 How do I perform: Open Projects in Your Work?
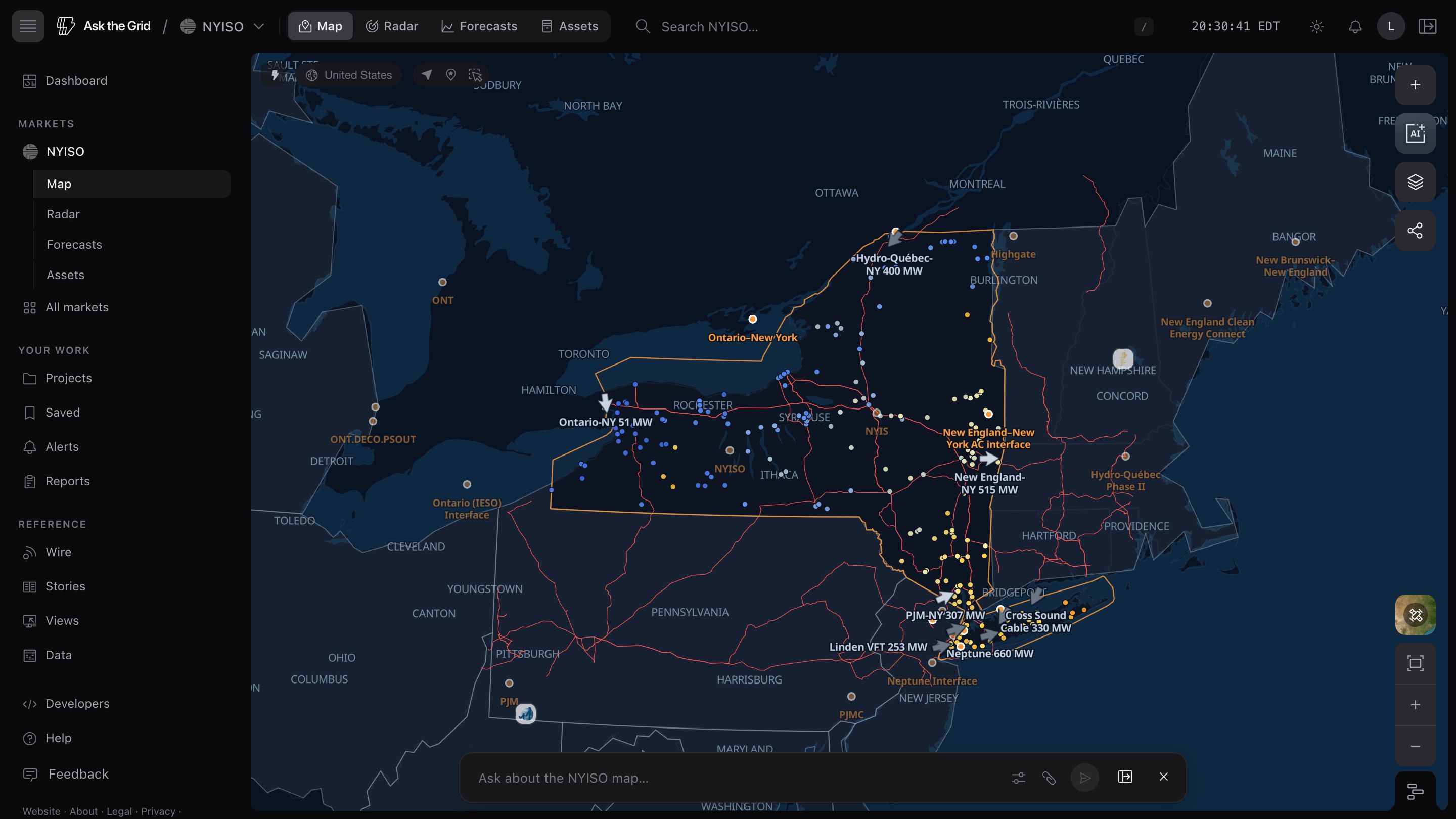click(124, 378)
